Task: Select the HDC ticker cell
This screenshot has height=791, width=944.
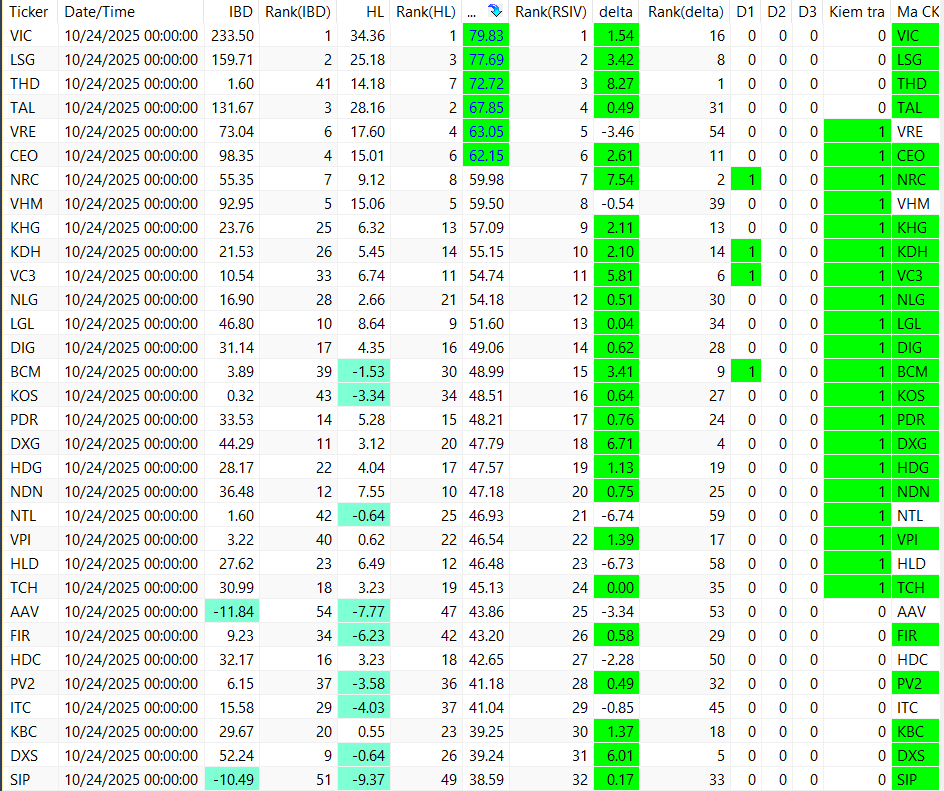Action: pyautogui.click(x=31, y=660)
